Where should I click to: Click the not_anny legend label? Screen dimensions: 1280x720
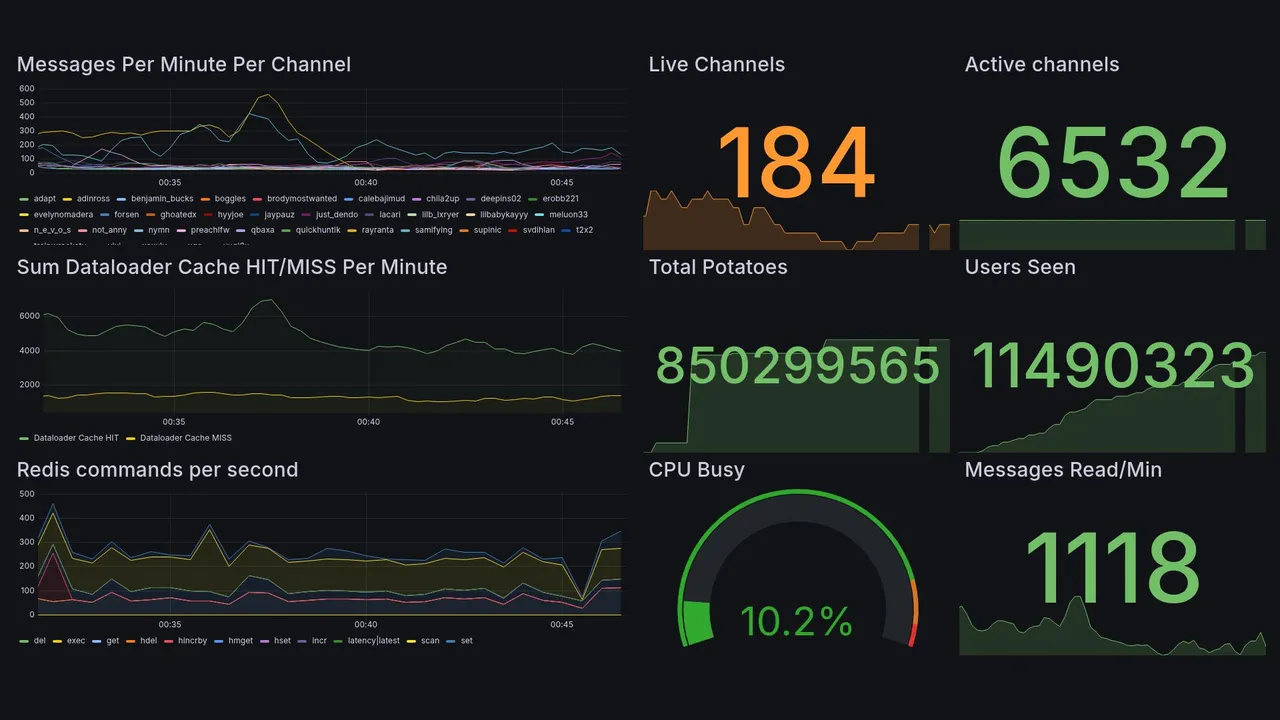[x=109, y=230]
